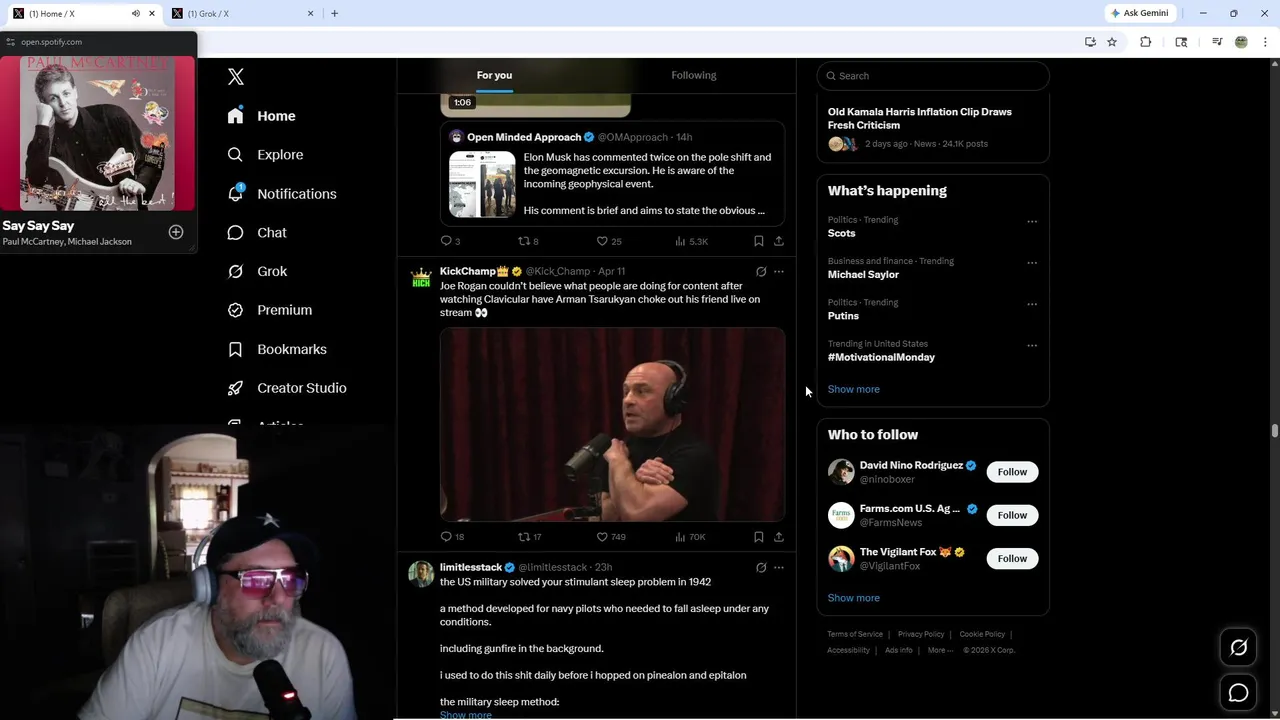This screenshot has height=720, width=1280.
Task: Switch to the Following timeline tab
Action: point(693,75)
